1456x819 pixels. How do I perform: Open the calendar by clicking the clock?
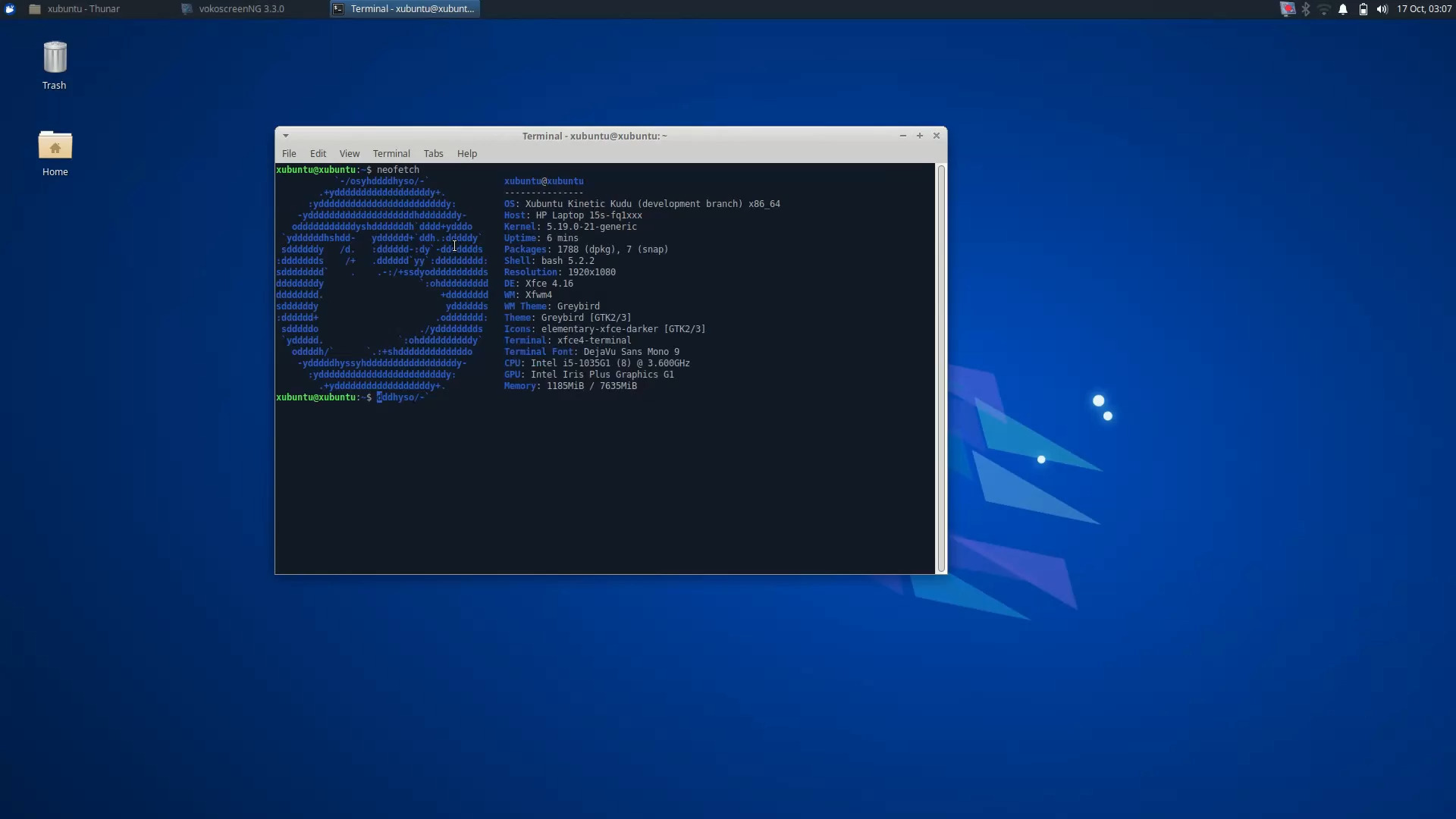(x=1423, y=8)
